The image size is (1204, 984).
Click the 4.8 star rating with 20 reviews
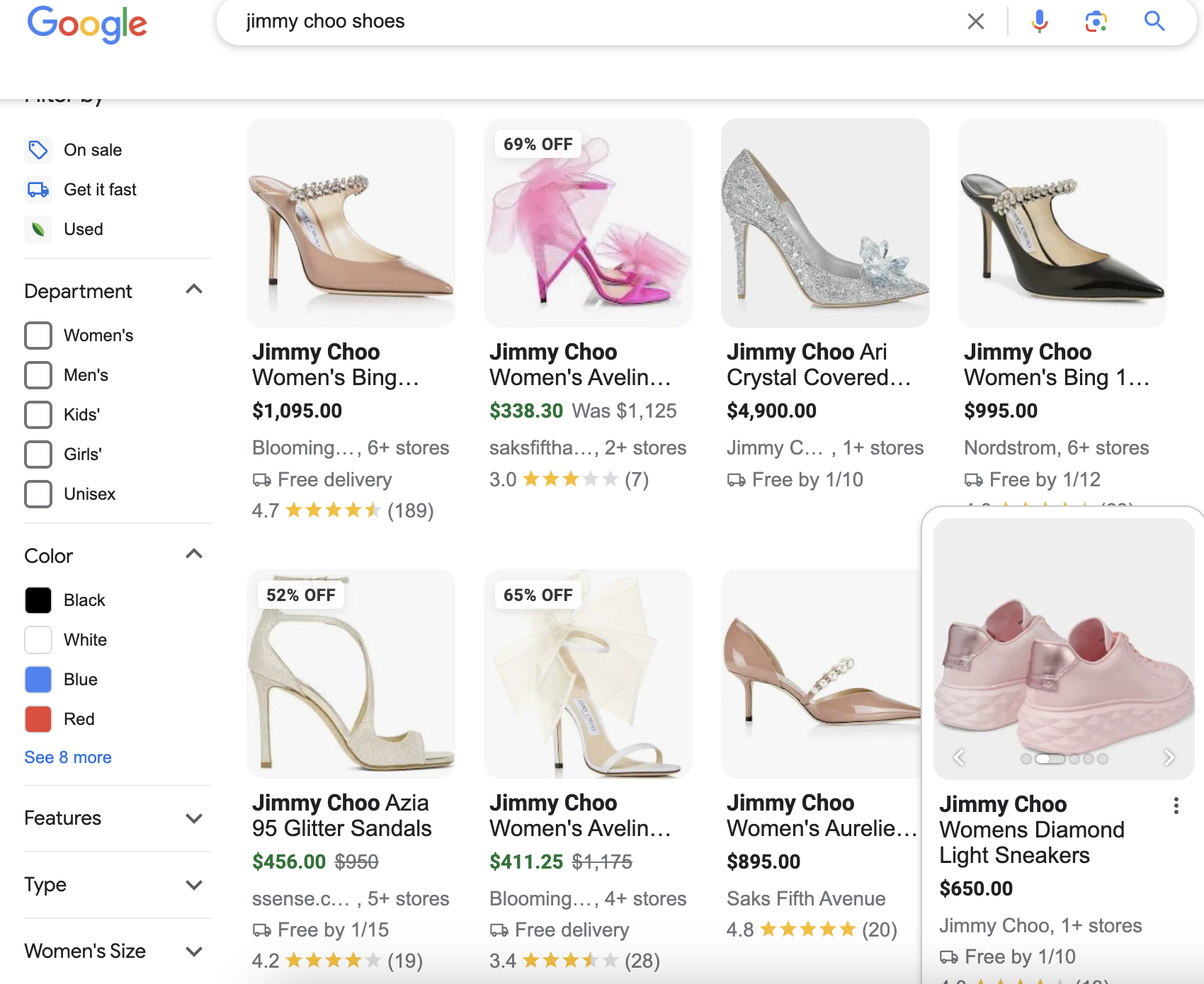[x=812, y=929]
